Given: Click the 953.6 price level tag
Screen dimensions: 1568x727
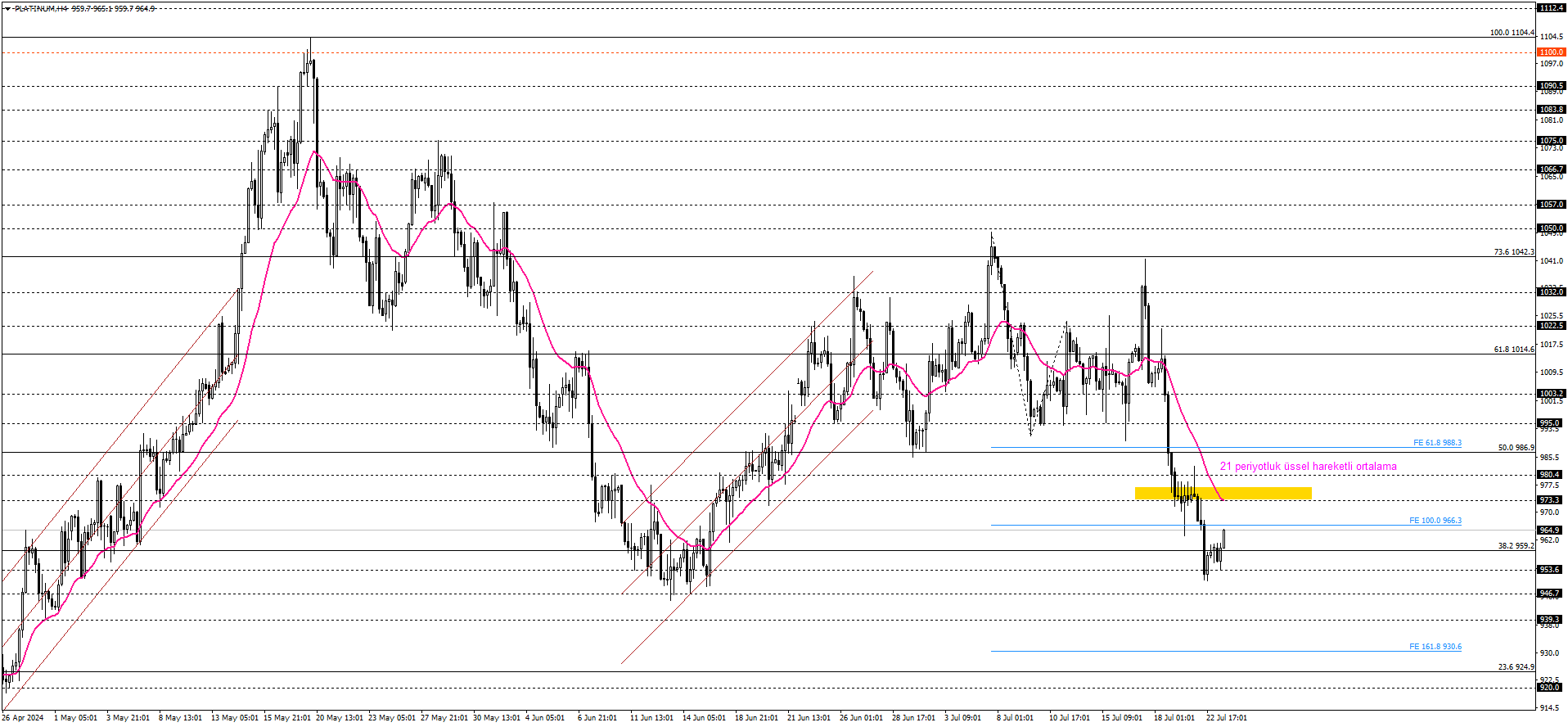Looking at the screenshot, I should pyautogui.click(x=1551, y=570).
